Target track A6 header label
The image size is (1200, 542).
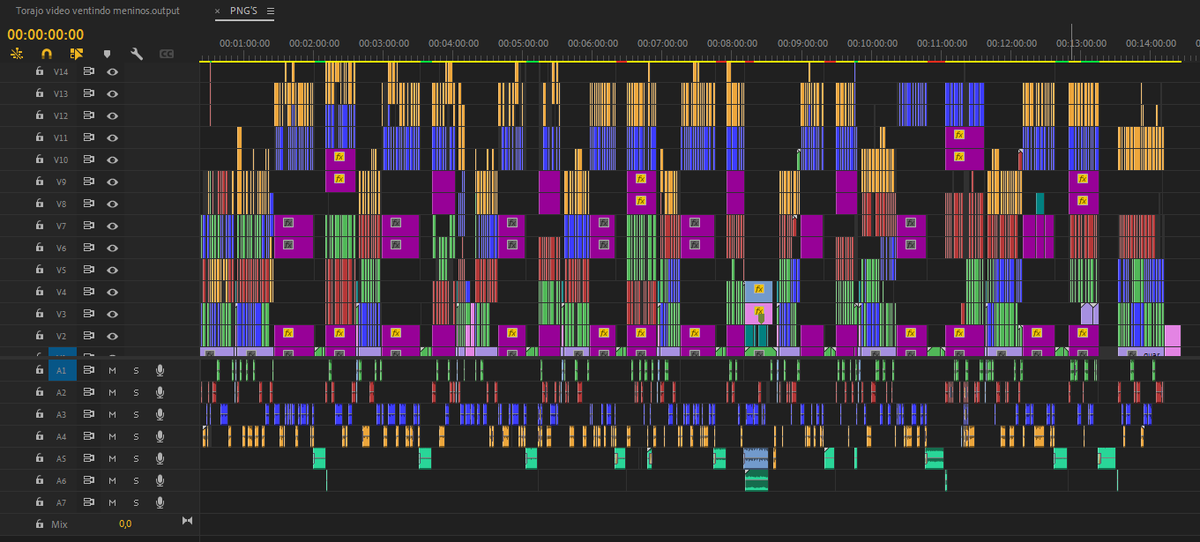(61, 480)
